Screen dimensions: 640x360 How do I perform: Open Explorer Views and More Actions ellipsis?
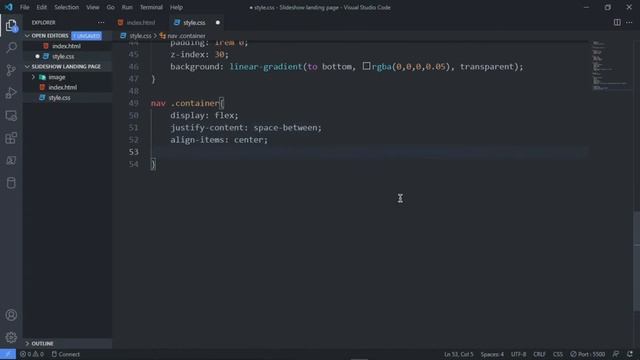coord(101,22)
